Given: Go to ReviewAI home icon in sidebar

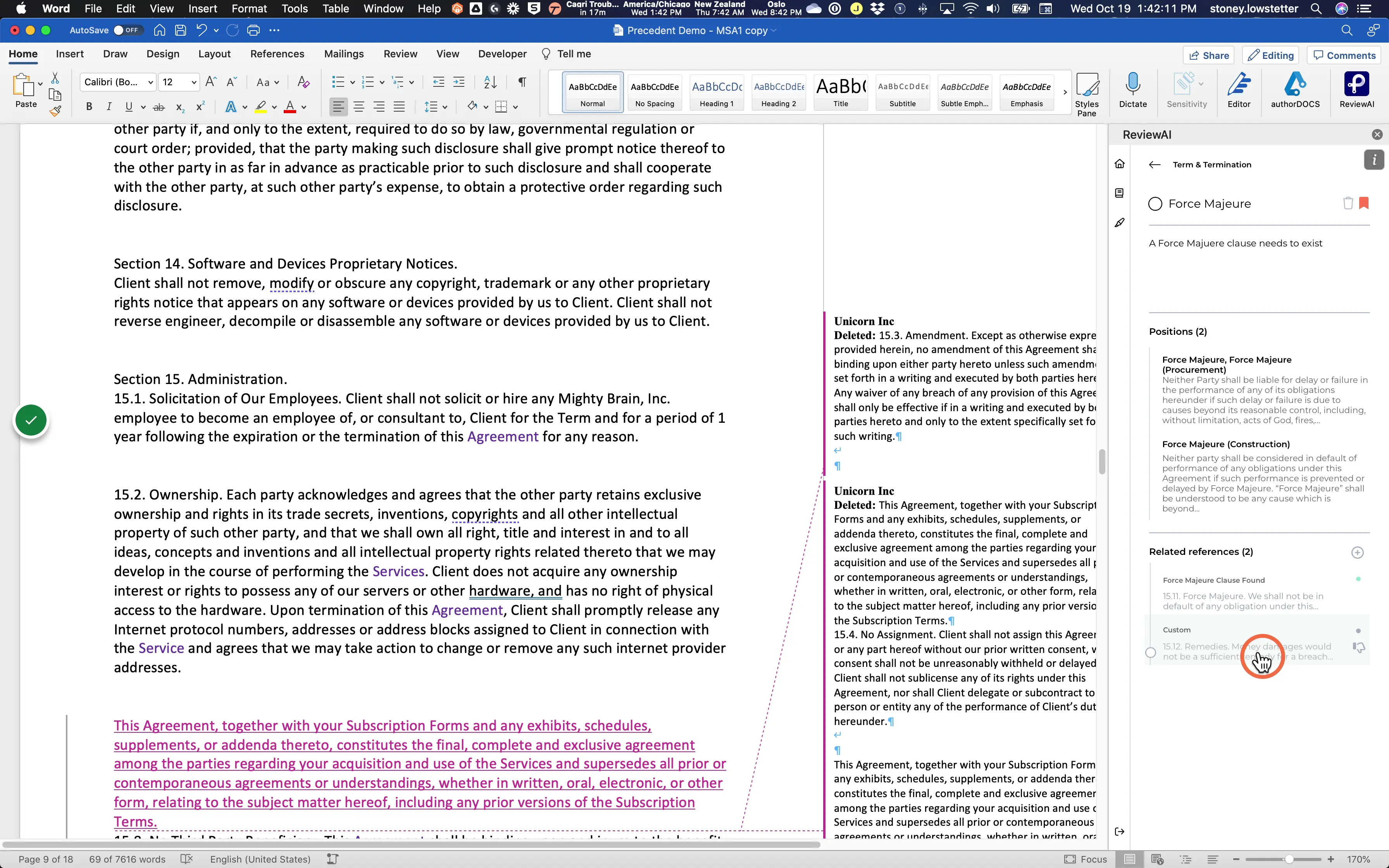Looking at the screenshot, I should click(x=1119, y=164).
